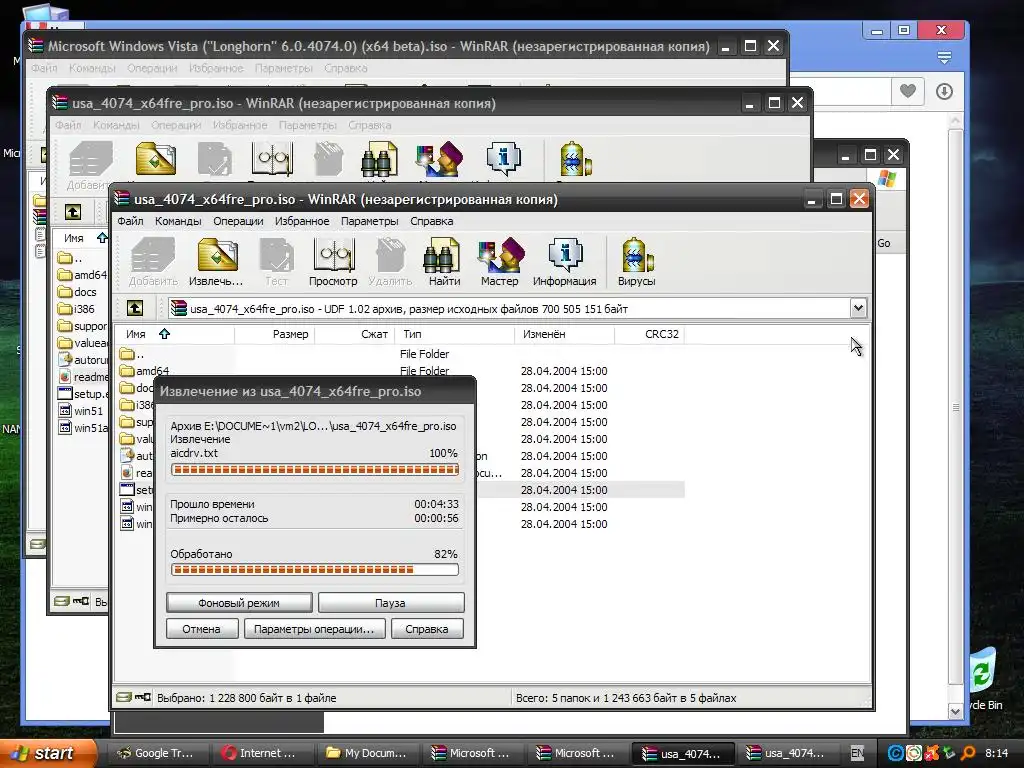Click the Изменён column header
The width and height of the screenshot is (1024, 768).
(x=564, y=334)
